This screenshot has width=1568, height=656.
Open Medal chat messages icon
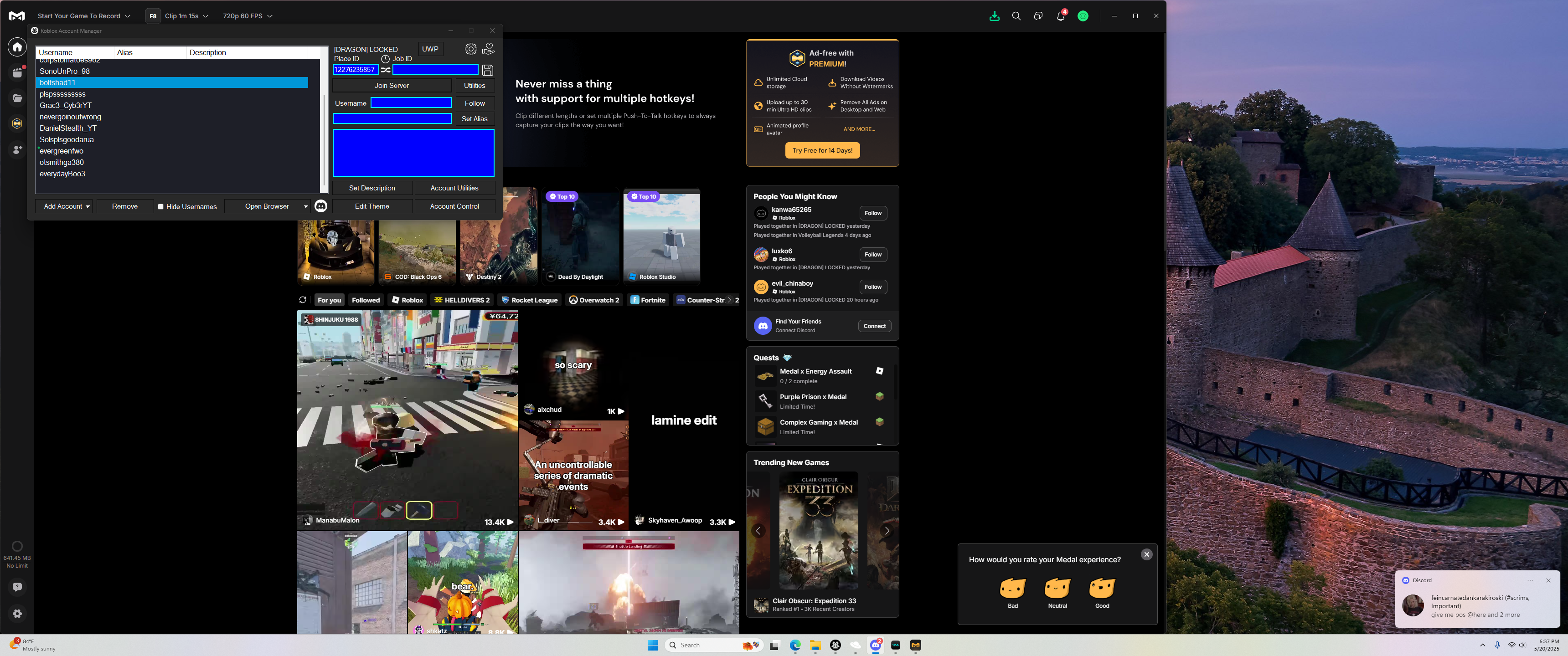coord(1038,16)
